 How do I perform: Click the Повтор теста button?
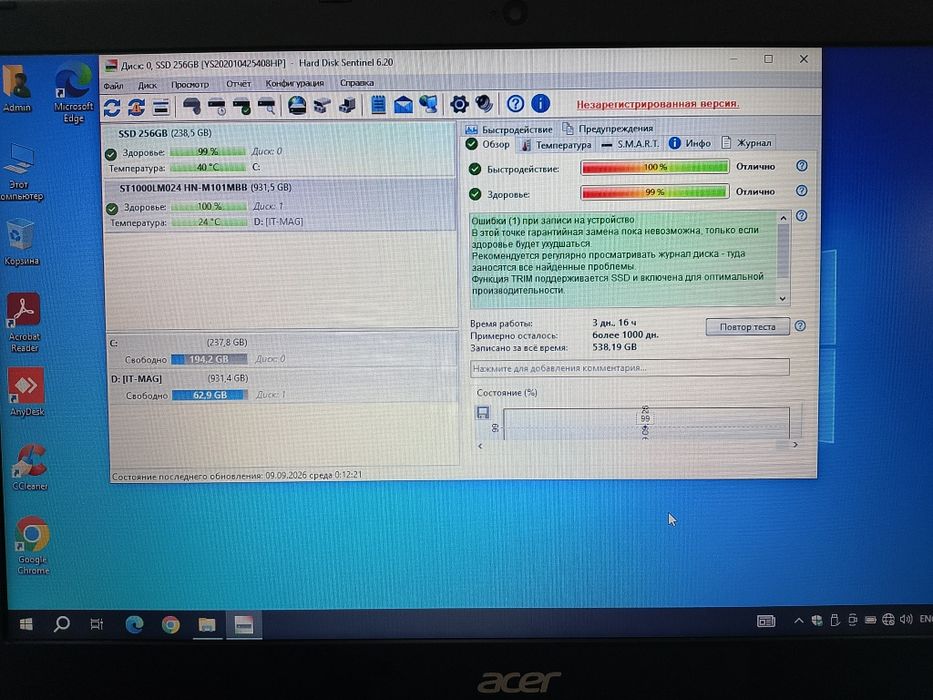747,327
